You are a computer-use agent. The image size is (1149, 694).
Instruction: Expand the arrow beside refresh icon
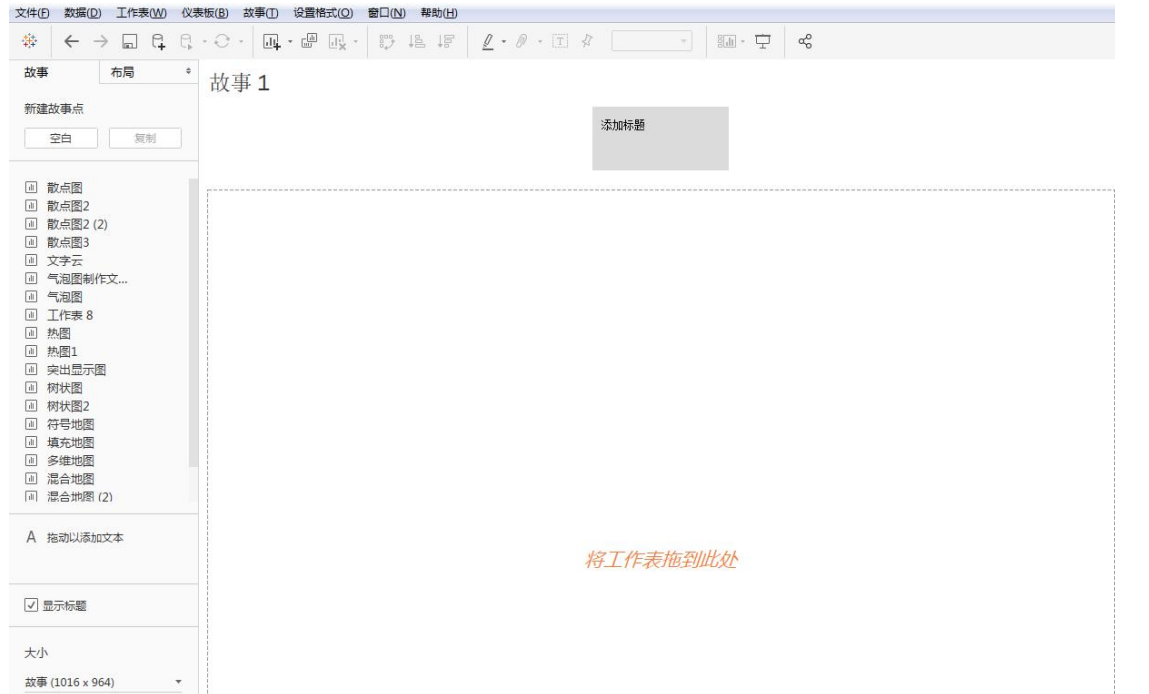coord(241,43)
